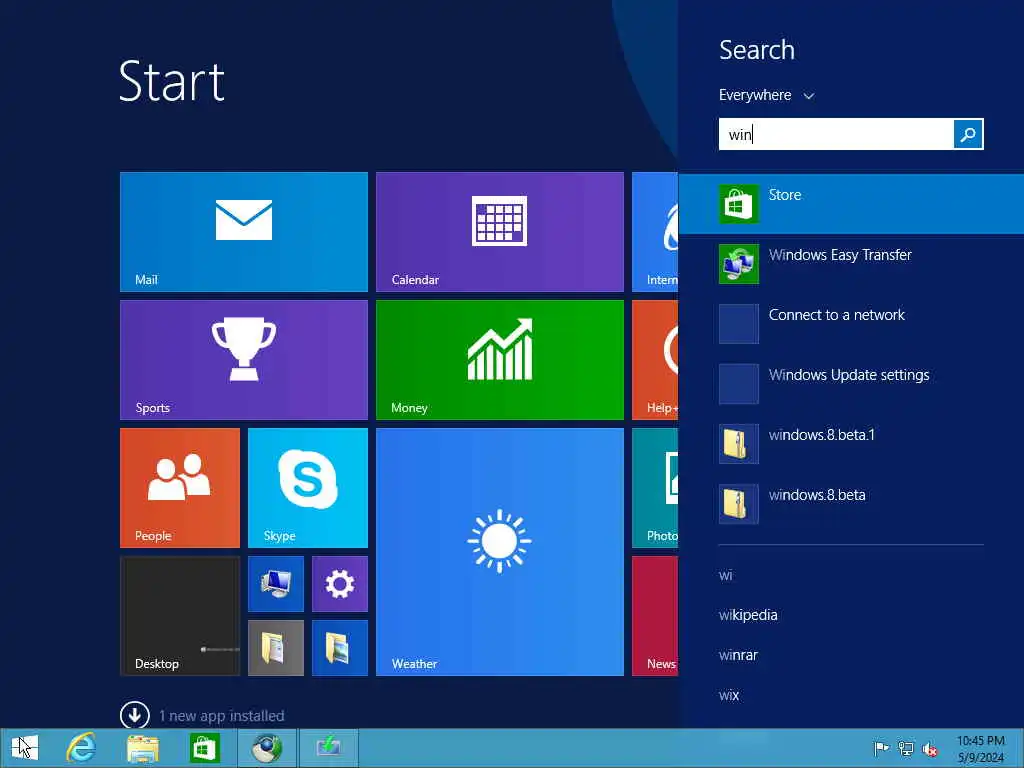The width and height of the screenshot is (1024, 768).
Task: Open Windows Easy Transfer result
Action: [851, 264]
